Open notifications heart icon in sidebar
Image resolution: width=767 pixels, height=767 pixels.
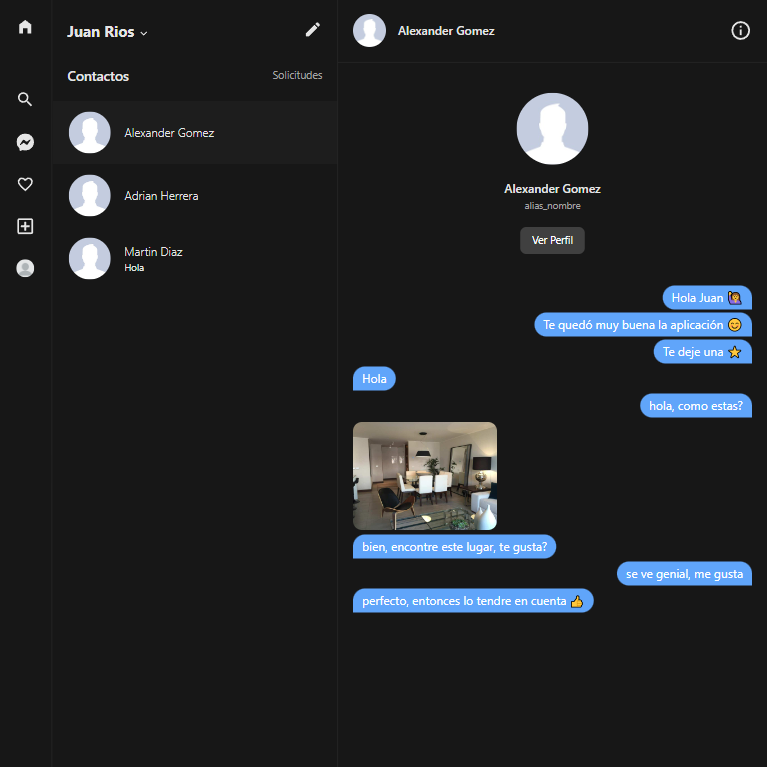(x=26, y=184)
